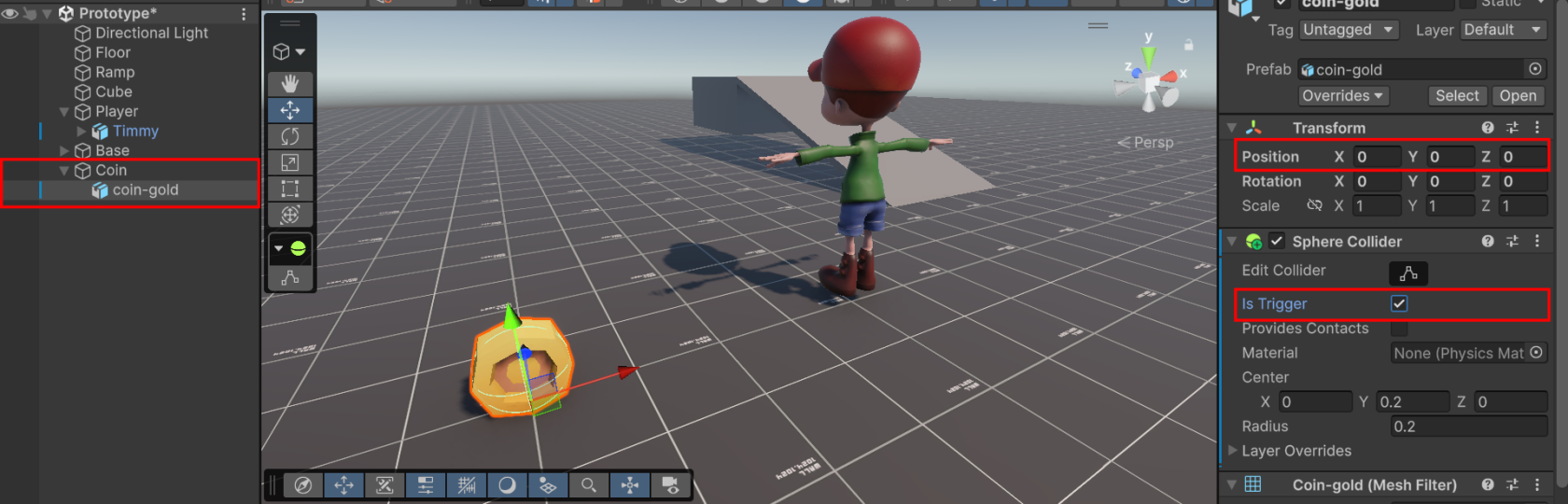Open Transform component help icon
The height and width of the screenshot is (504, 1568).
point(1487,128)
